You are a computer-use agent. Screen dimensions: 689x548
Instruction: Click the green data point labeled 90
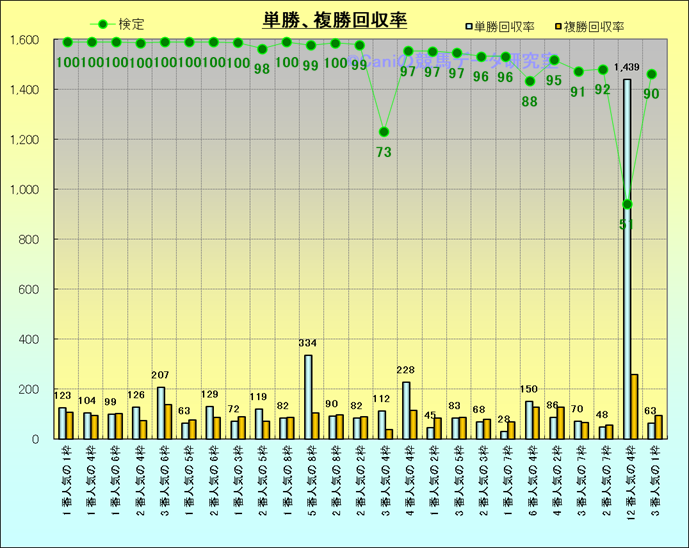(651, 74)
